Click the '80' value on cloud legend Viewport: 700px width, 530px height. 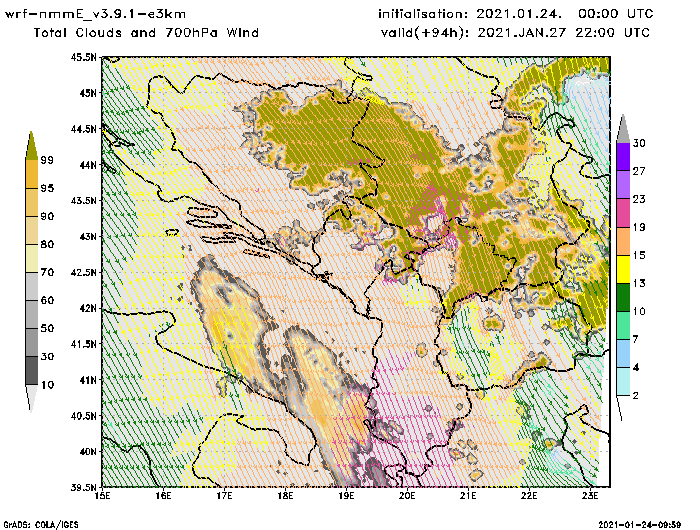tap(47, 244)
